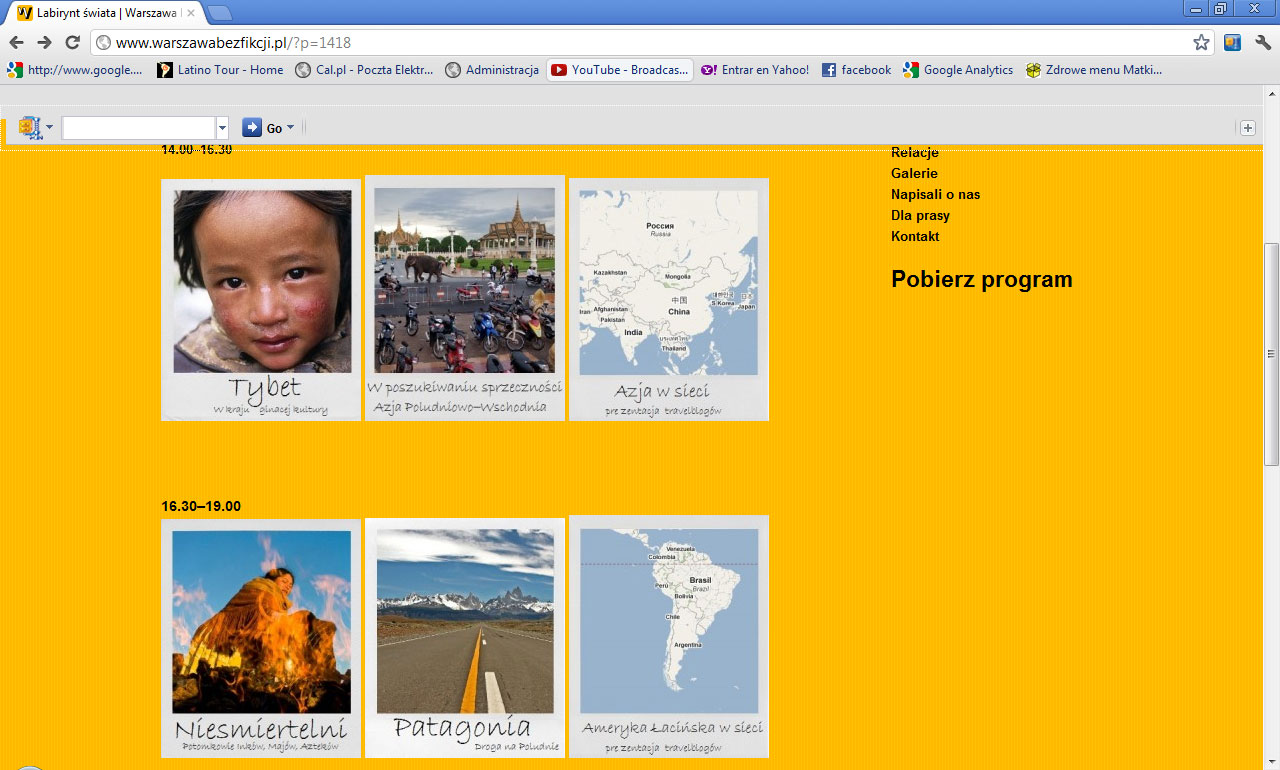Image resolution: width=1280 pixels, height=770 pixels.
Task: Open the facebook bookmark
Action: (856, 70)
